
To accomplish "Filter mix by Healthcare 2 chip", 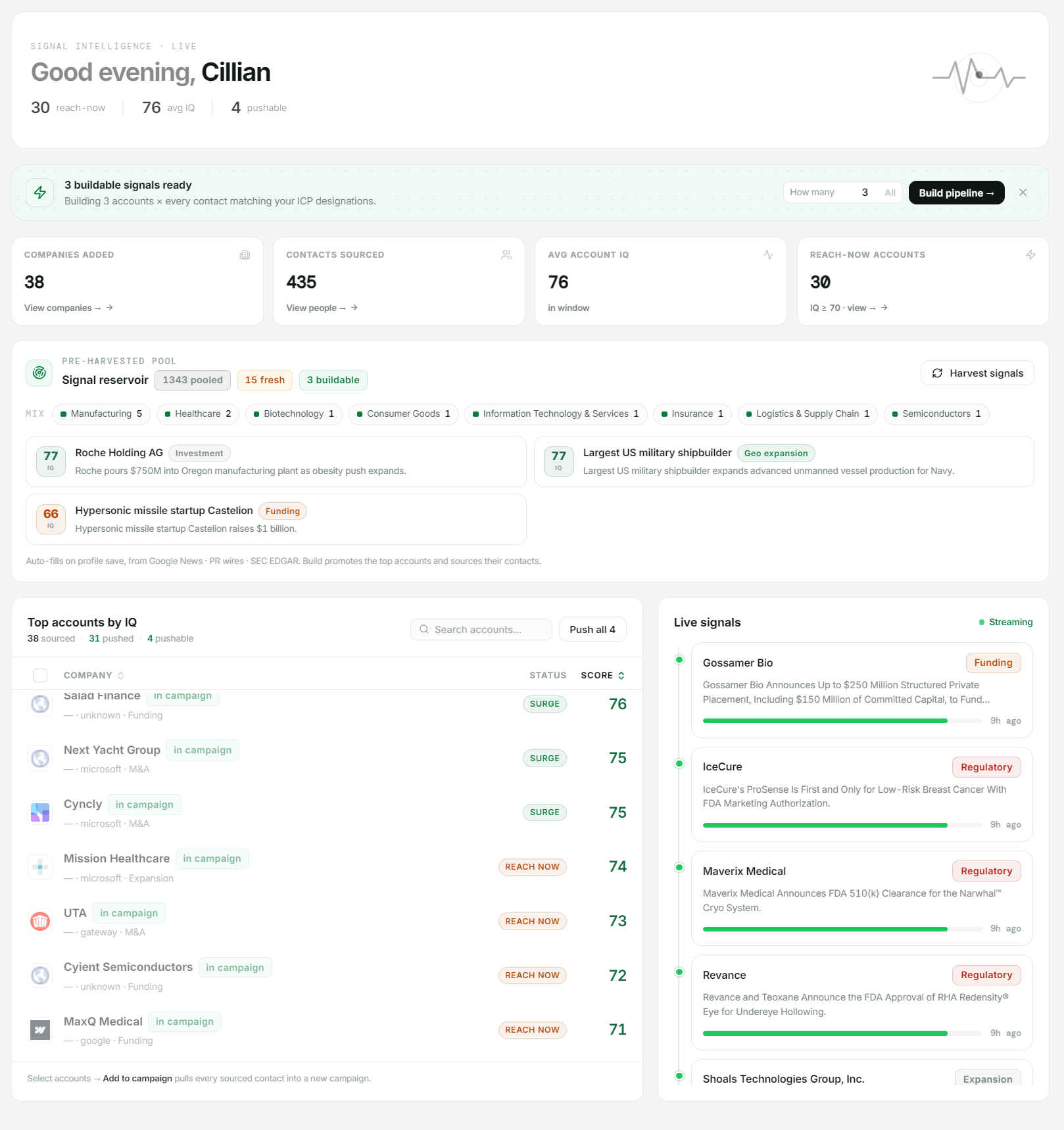I will 198,414.
